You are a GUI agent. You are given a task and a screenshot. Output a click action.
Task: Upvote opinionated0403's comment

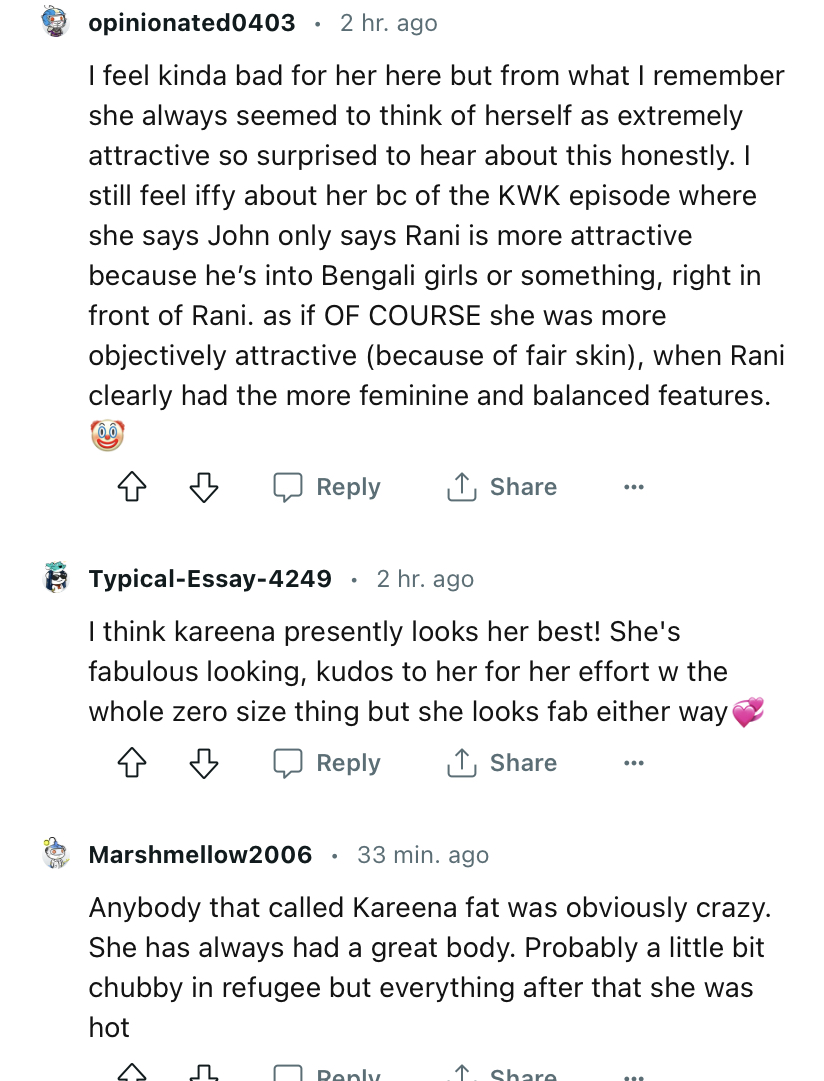(x=132, y=487)
